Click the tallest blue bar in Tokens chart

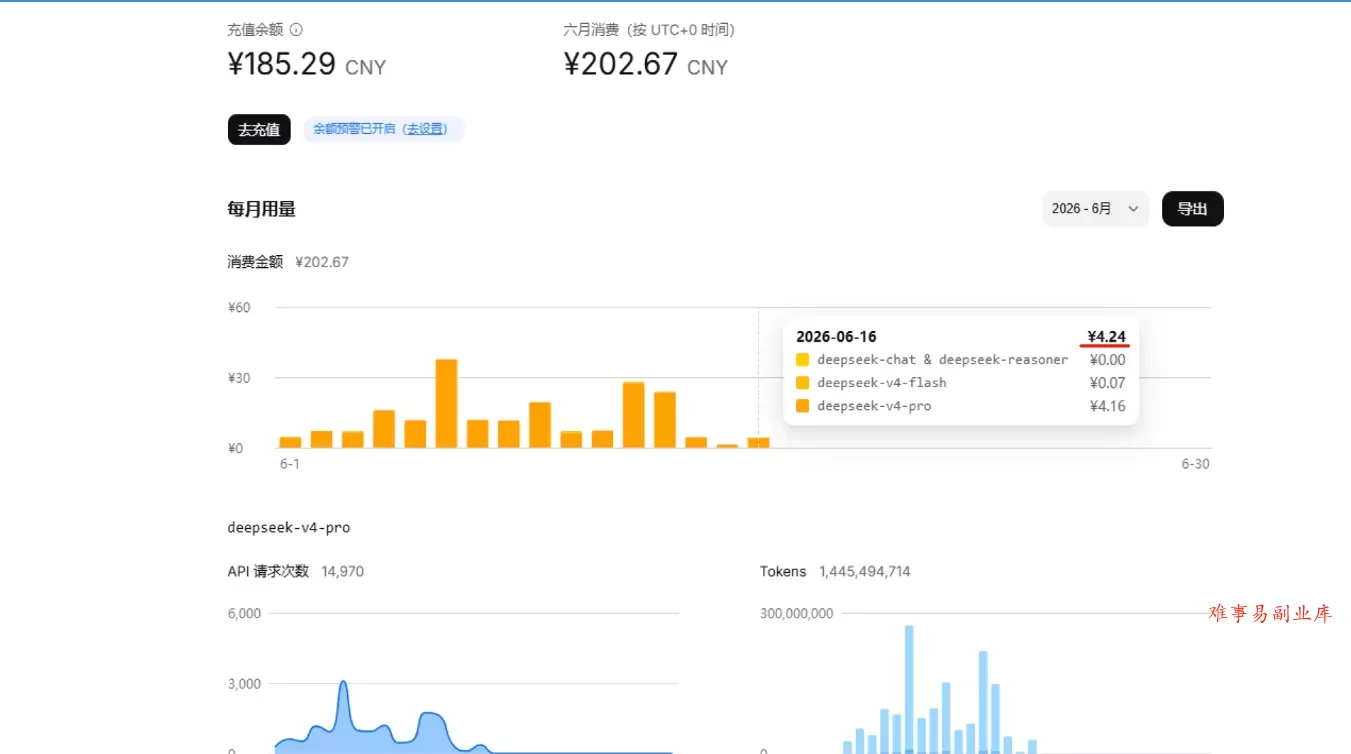point(909,689)
